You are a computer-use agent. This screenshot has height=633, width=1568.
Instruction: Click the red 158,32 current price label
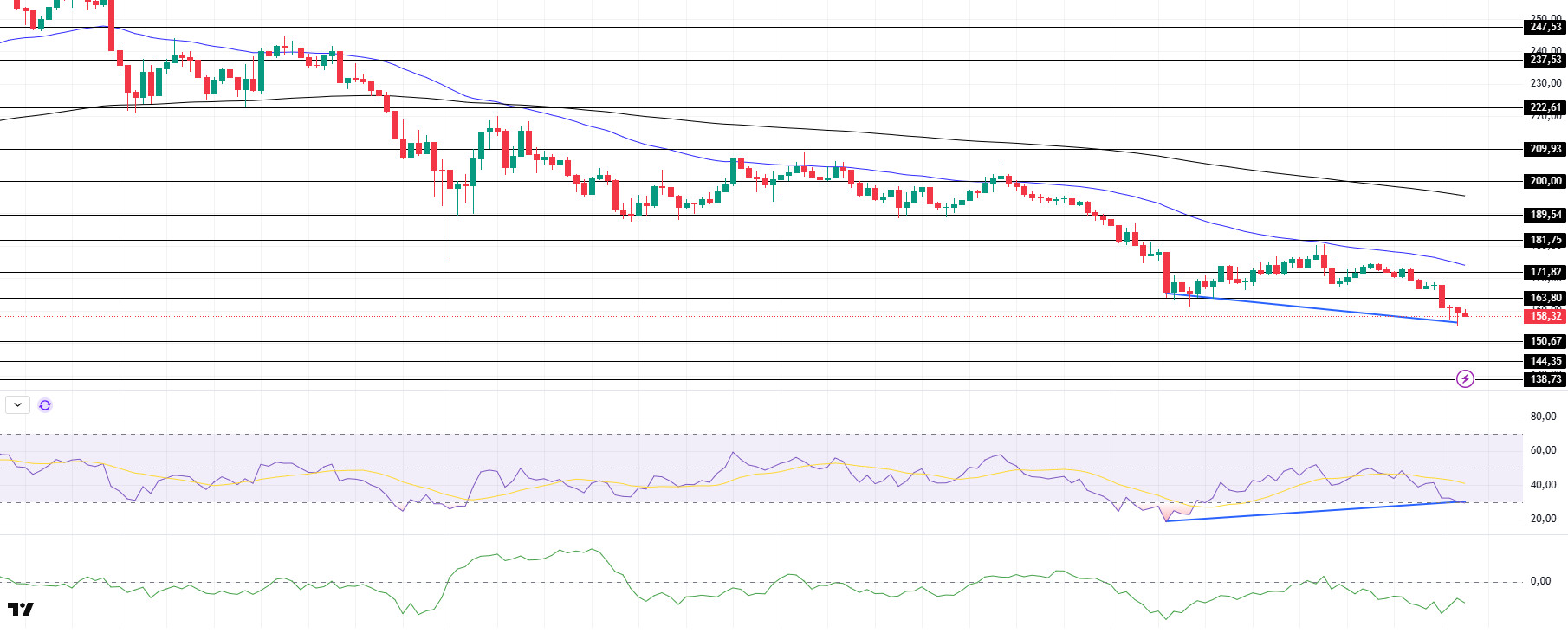pos(1545,316)
